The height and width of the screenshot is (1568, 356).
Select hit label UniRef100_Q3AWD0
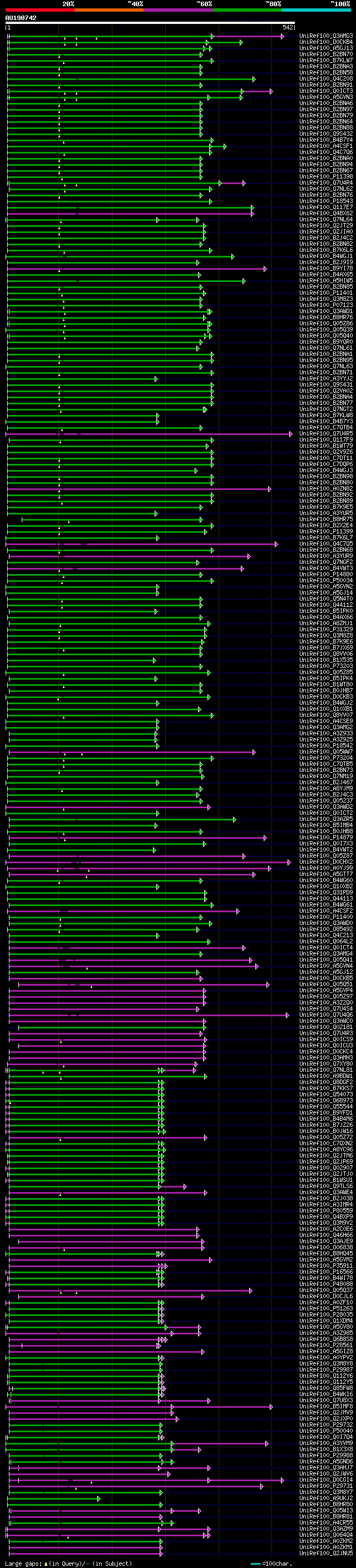coord(326,923)
